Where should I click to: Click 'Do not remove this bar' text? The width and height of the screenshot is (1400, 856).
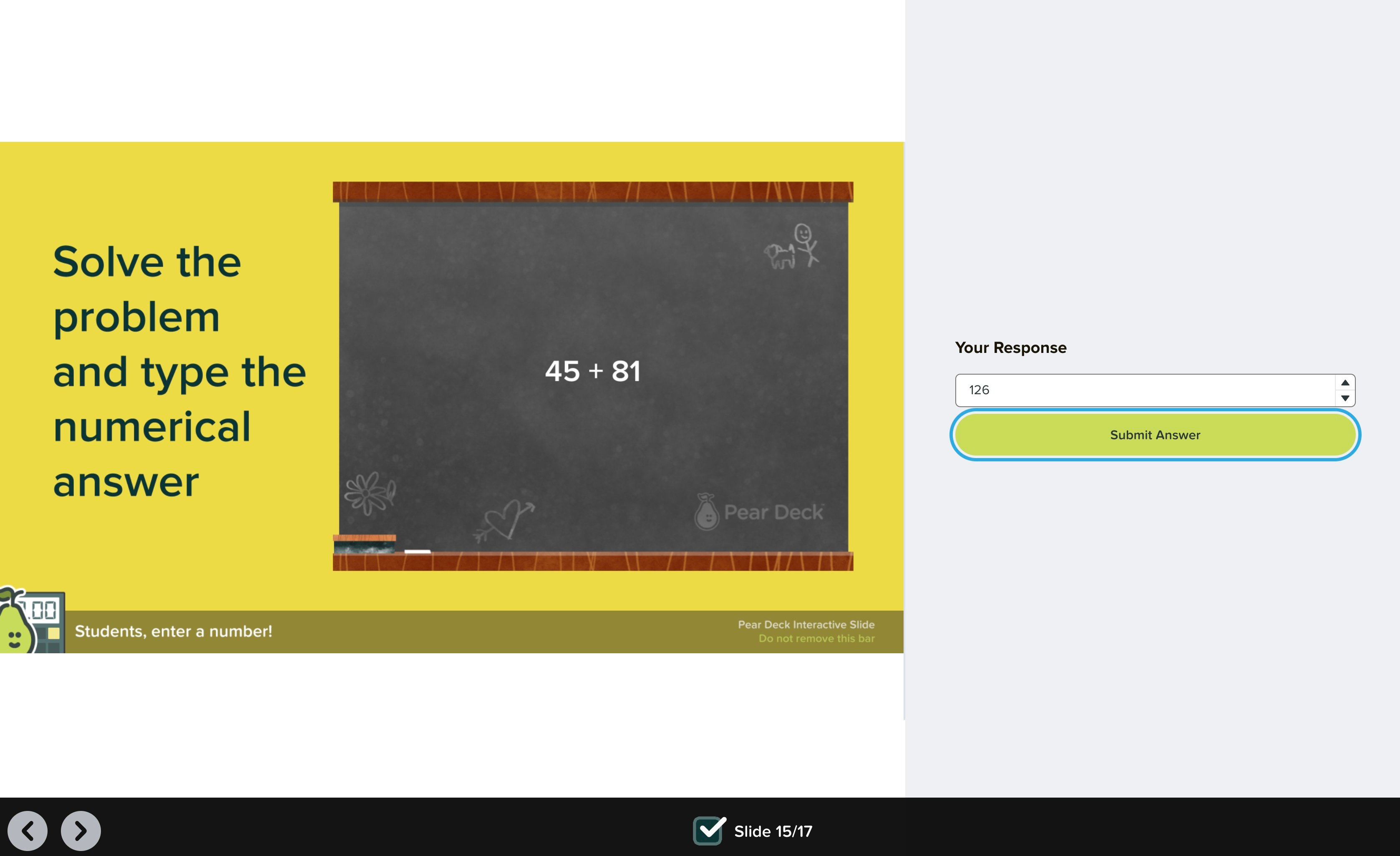[x=816, y=638]
